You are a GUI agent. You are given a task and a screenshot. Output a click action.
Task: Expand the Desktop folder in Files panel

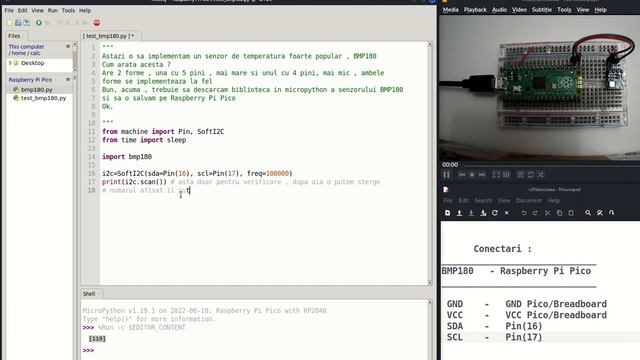point(10,63)
